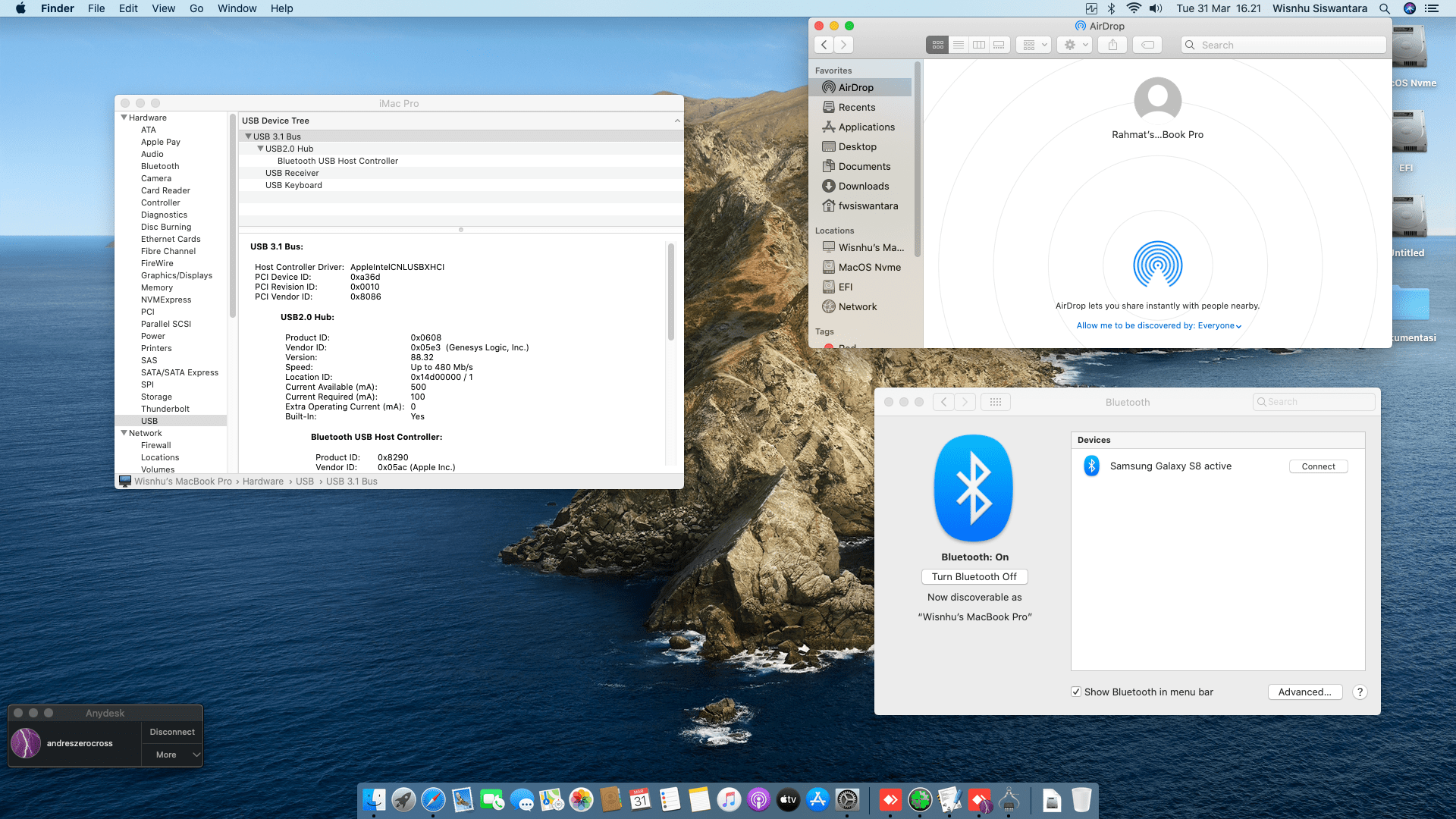Screen dimensions: 1456x819
Task: Select Thunderbolt in the Hardware list
Action: [165, 409]
